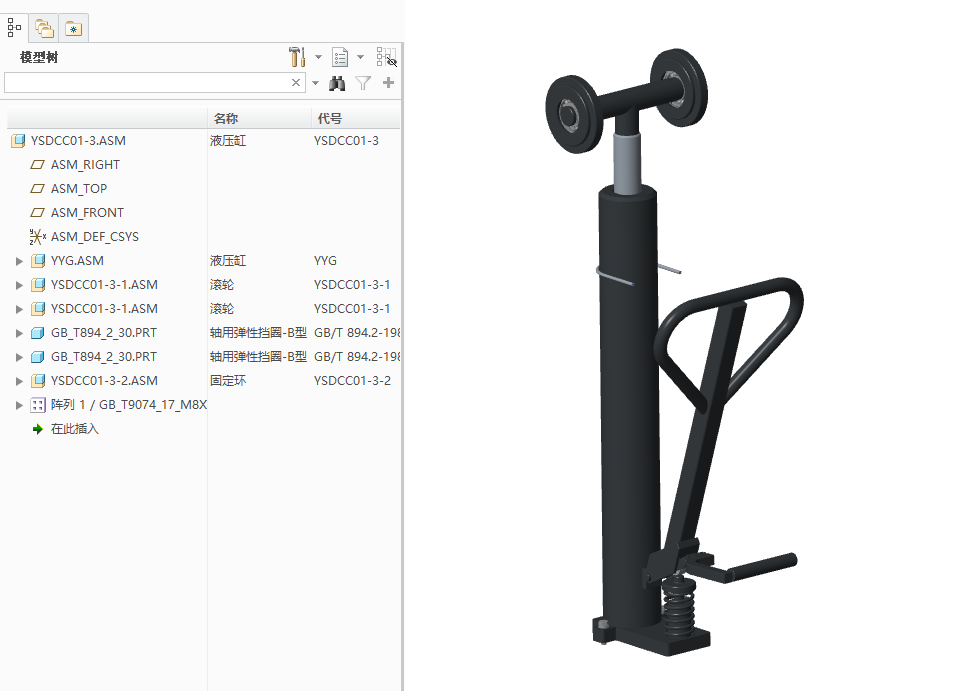
Task: Click the binoculars find icon
Action: pyautogui.click(x=337, y=83)
